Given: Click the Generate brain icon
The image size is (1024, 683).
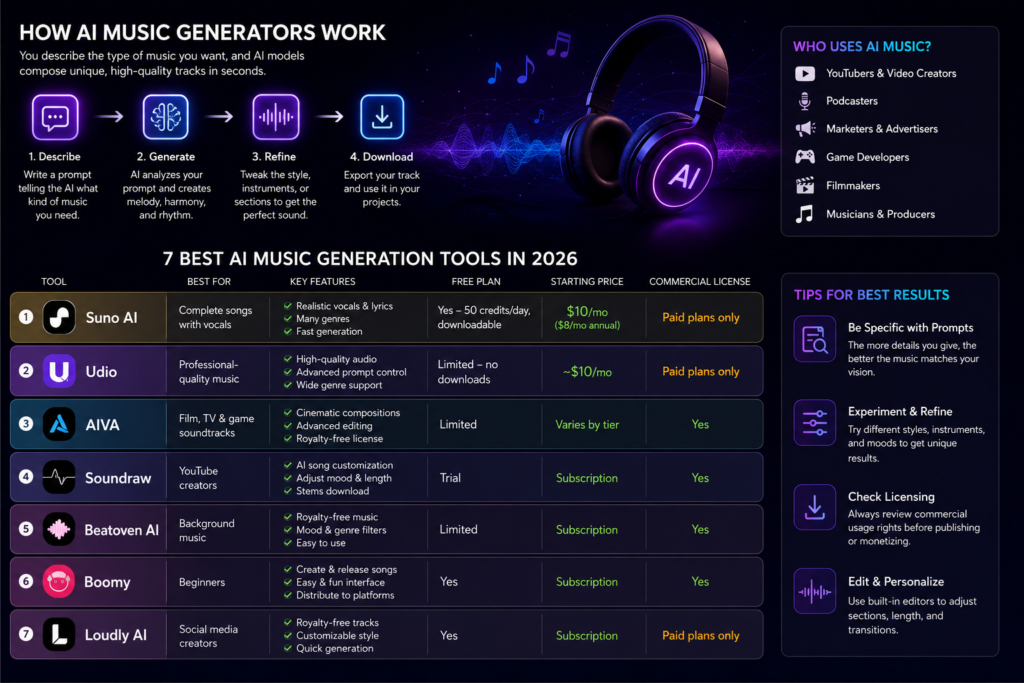Looking at the screenshot, I should click(x=165, y=117).
